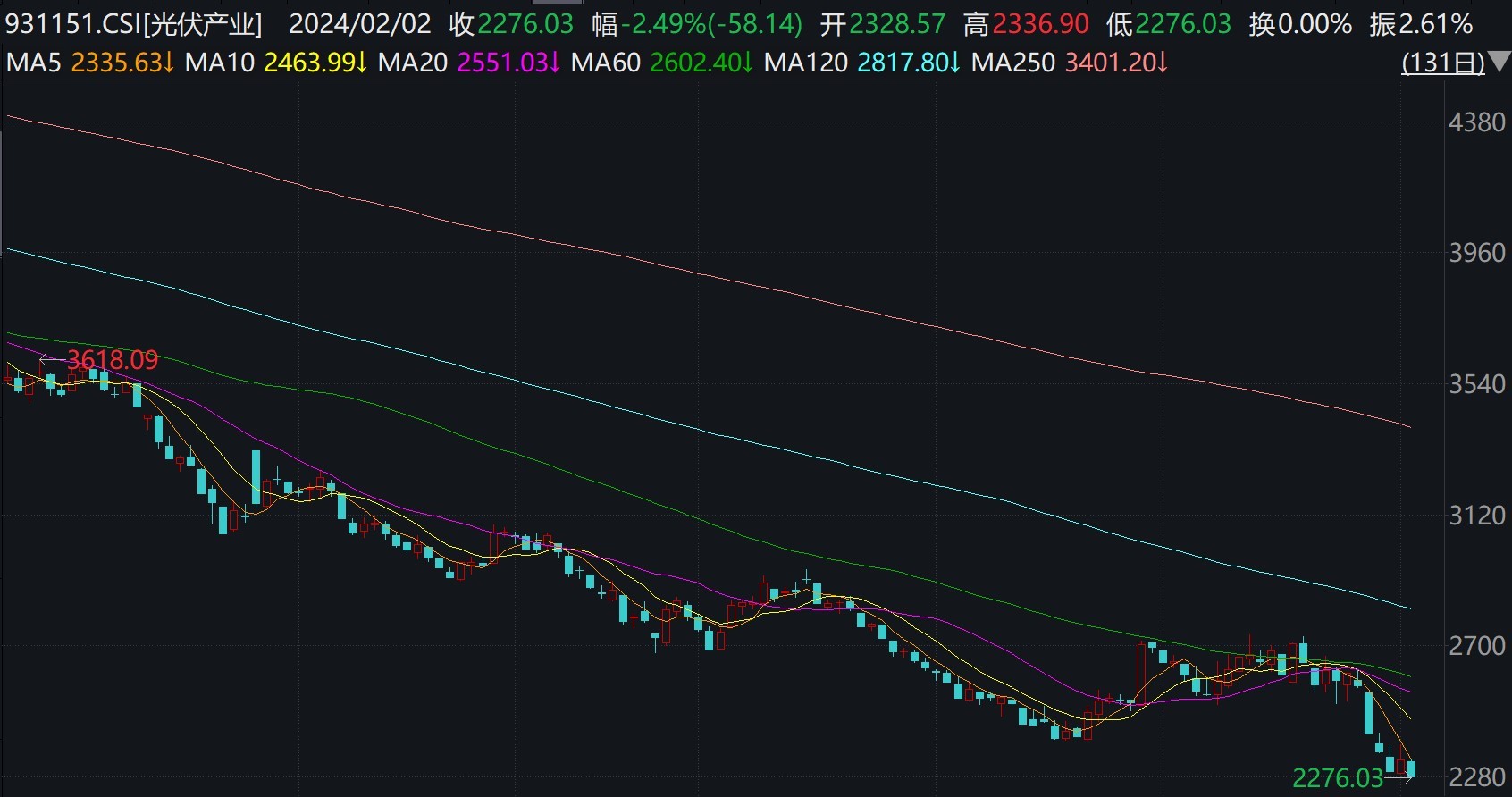Select the MA60 2602.40 indicator label
This screenshot has height=797, width=1512.
[662, 63]
